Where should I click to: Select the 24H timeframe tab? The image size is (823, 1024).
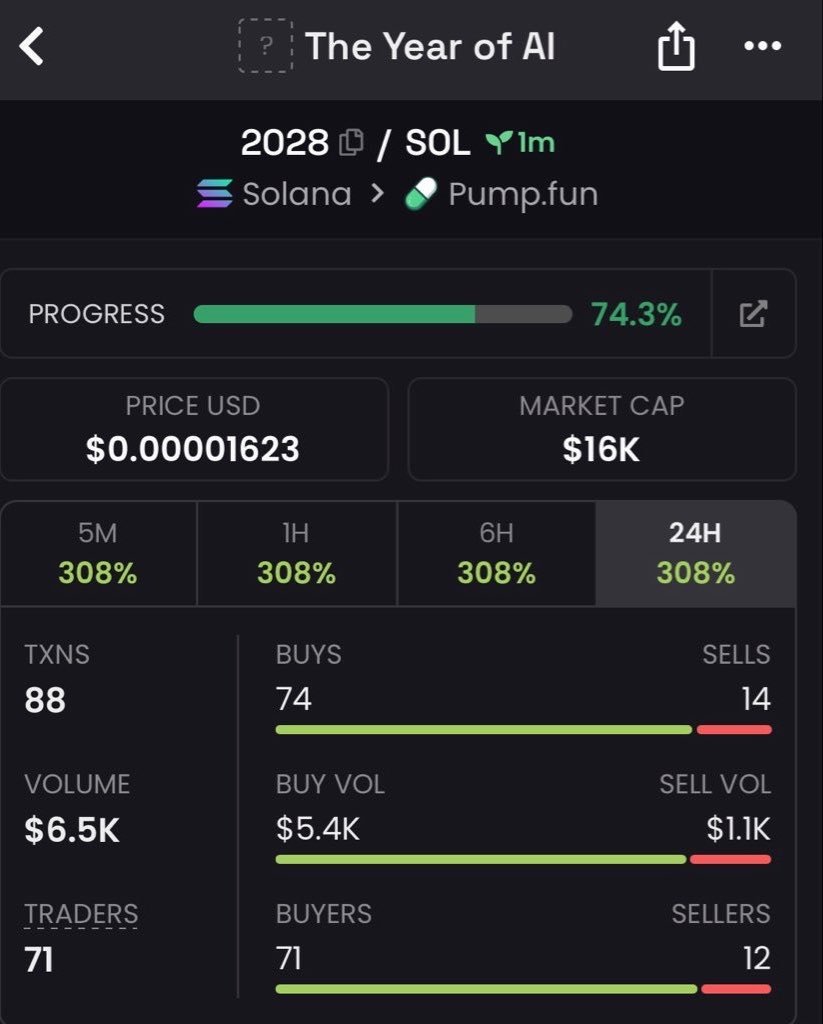(696, 554)
